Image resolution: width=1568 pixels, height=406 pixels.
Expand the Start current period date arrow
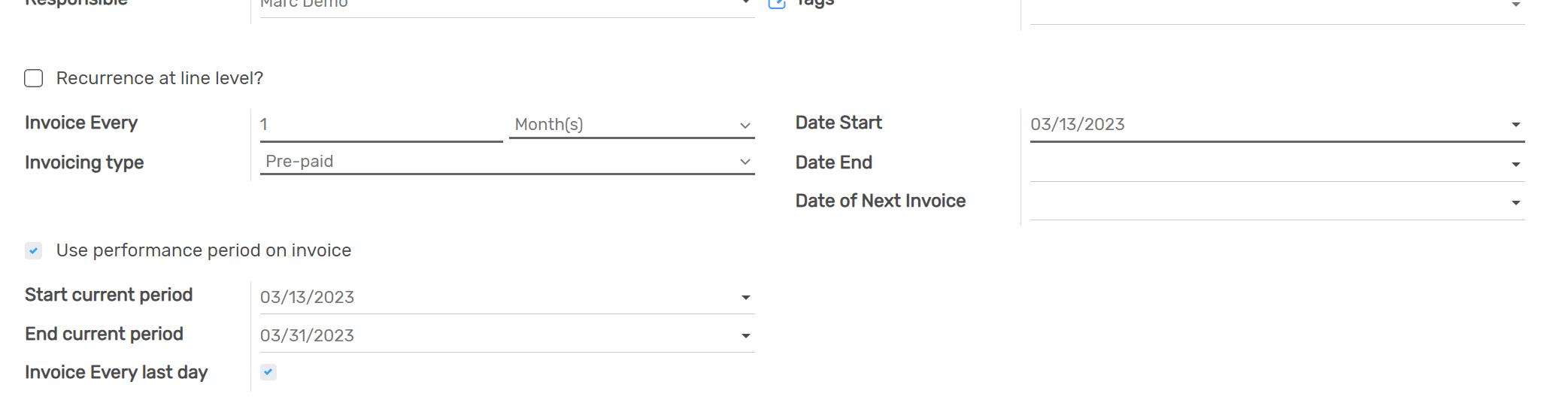(745, 298)
